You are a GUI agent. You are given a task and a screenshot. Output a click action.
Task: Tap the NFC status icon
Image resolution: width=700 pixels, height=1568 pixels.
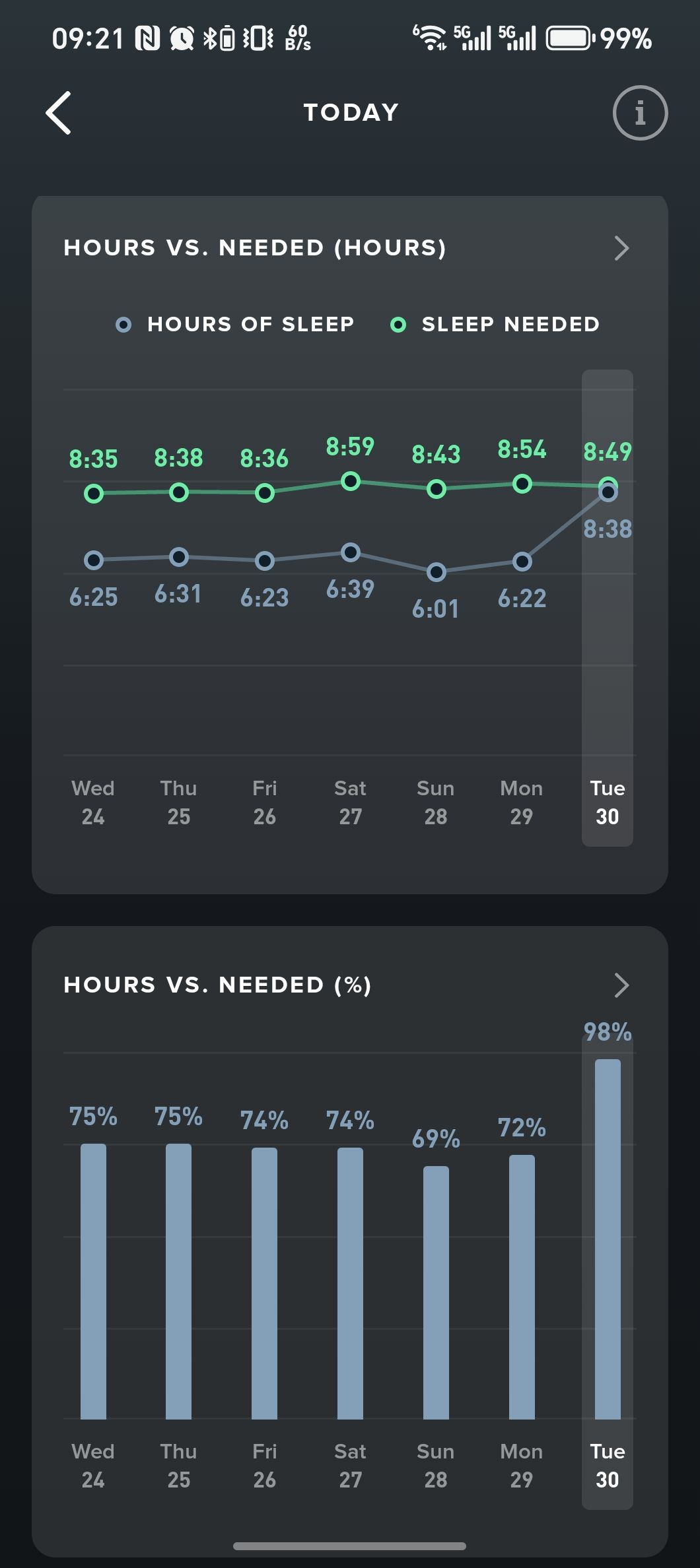pos(147,38)
